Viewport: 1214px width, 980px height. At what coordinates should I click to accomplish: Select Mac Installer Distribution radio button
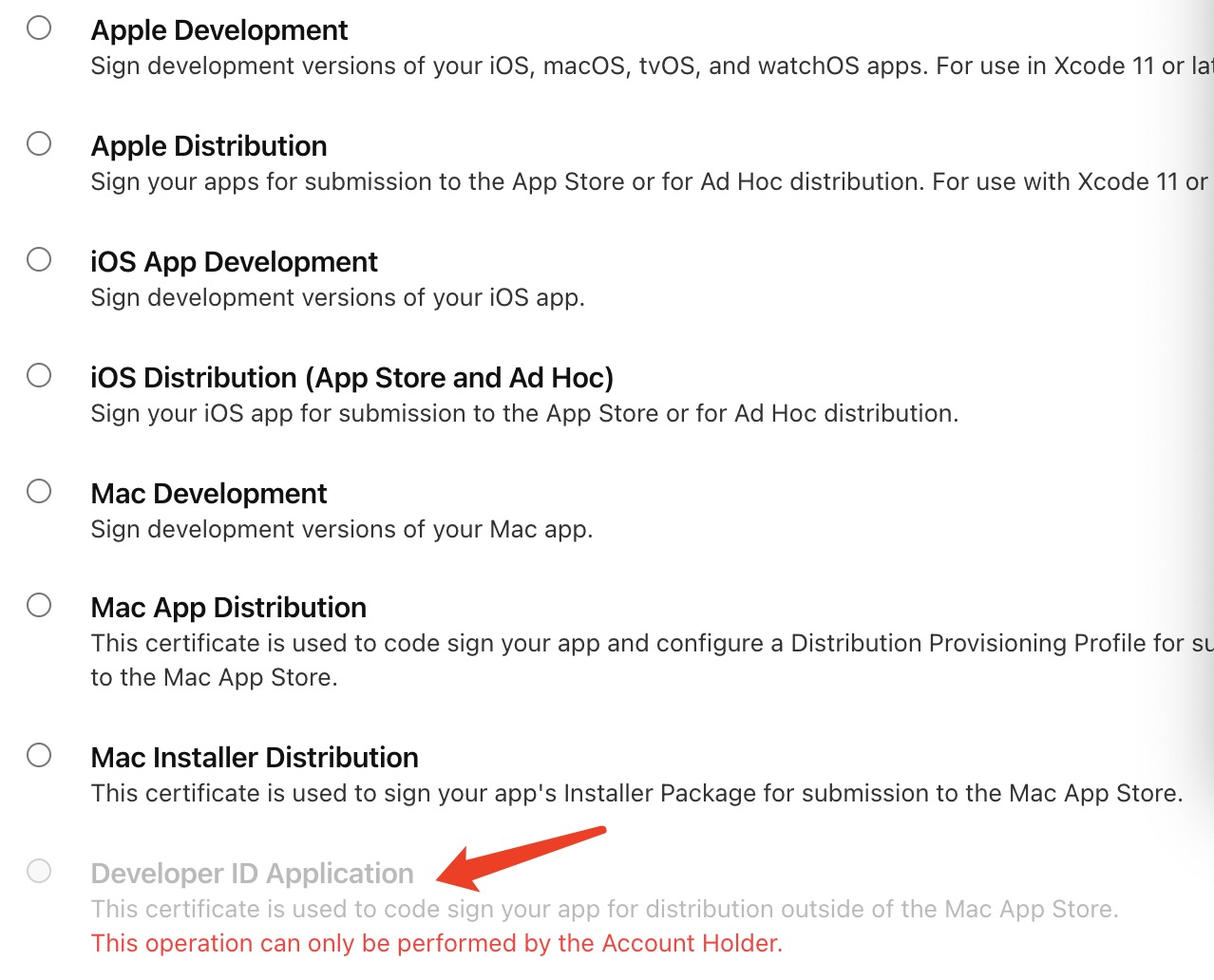coord(39,755)
